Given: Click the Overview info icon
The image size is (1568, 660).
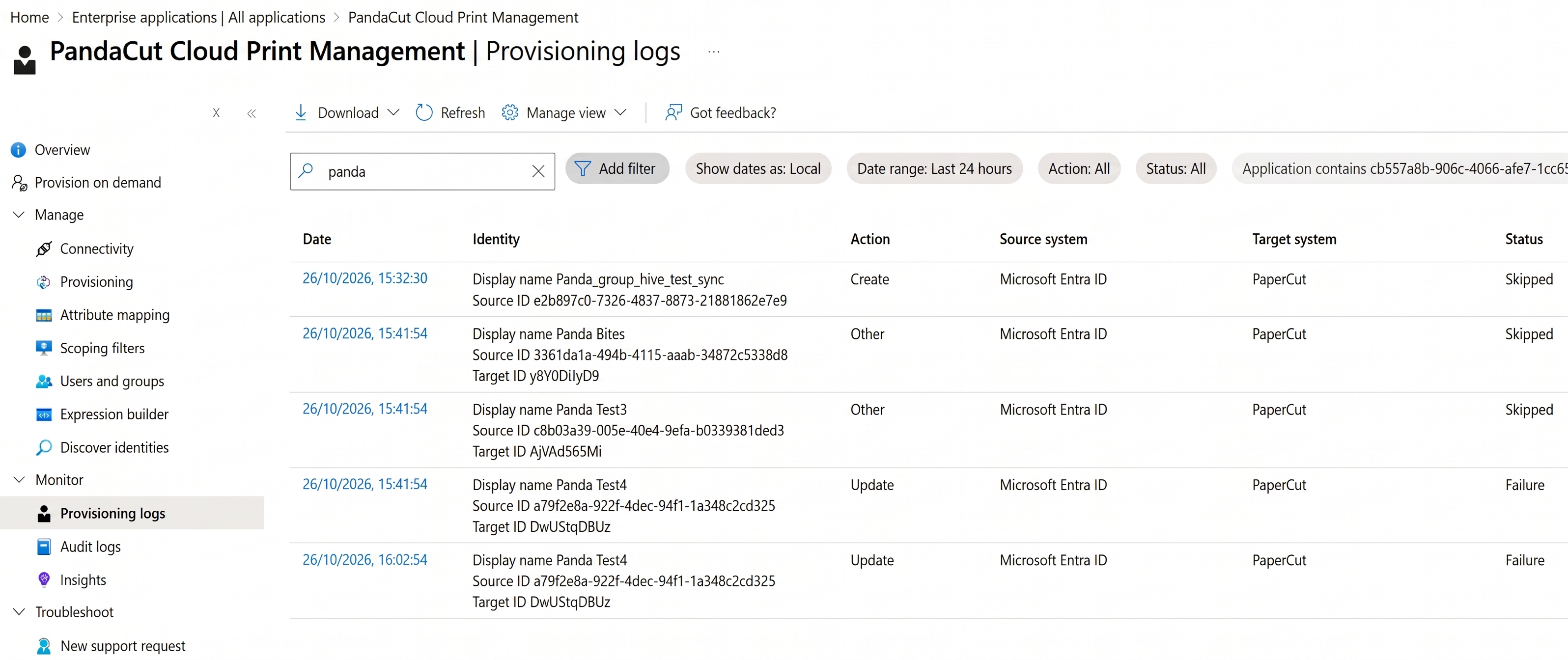Looking at the screenshot, I should point(18,150).
